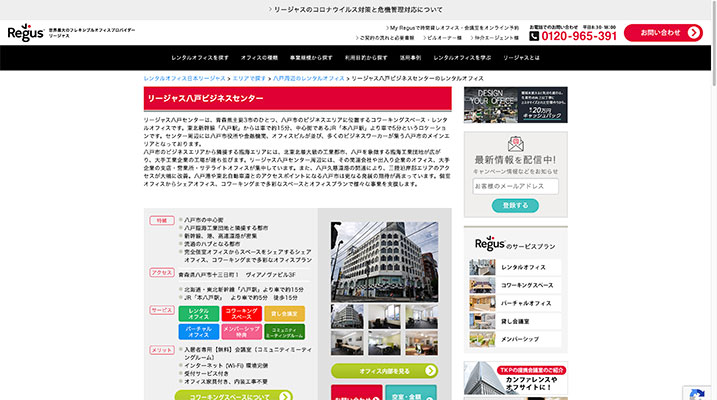
Task: Click pink メンバーシップ特典 service tag
Action: pyautogui.click(x=241, y=331)
